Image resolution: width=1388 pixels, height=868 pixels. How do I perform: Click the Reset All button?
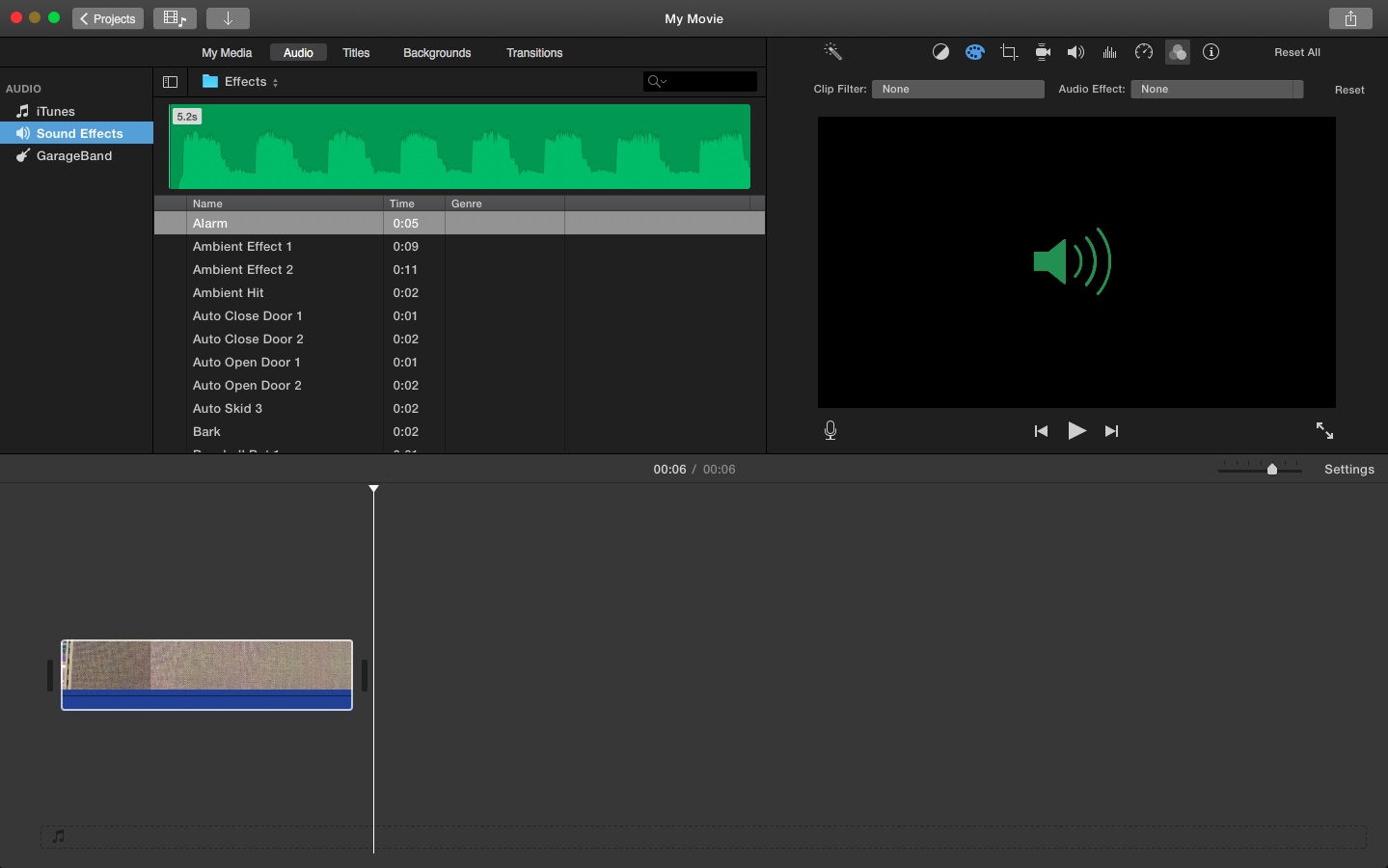1296,52
